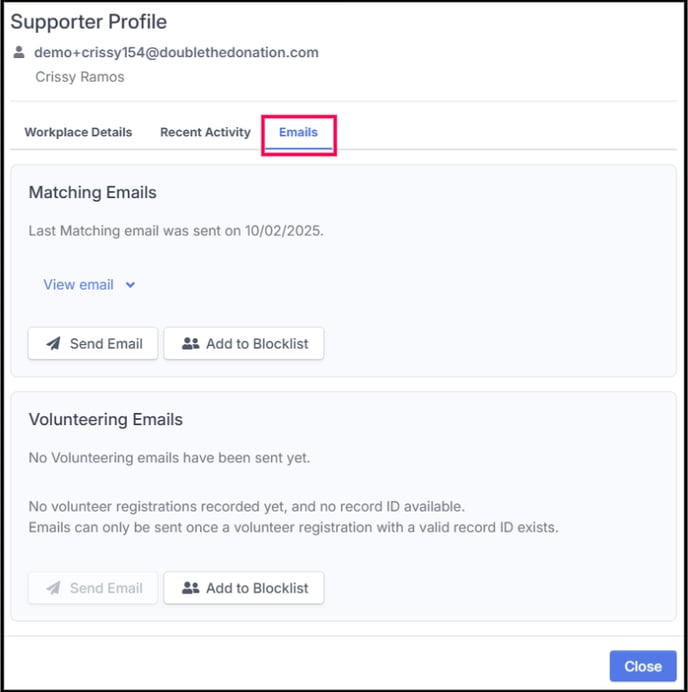Click the paper plane icon under Matching Emails

(x=53, y=344)
